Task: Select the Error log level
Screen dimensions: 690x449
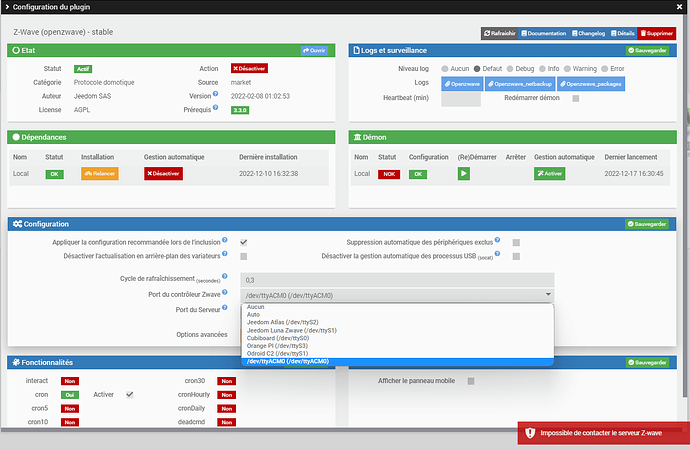Action: point(605,69)
